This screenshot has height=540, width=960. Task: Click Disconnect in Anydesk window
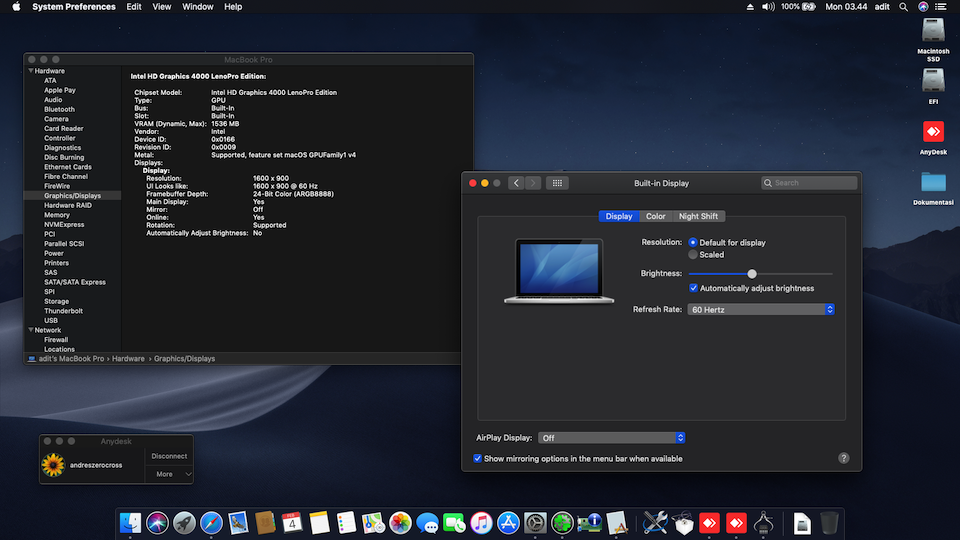(x=169, y=456)
